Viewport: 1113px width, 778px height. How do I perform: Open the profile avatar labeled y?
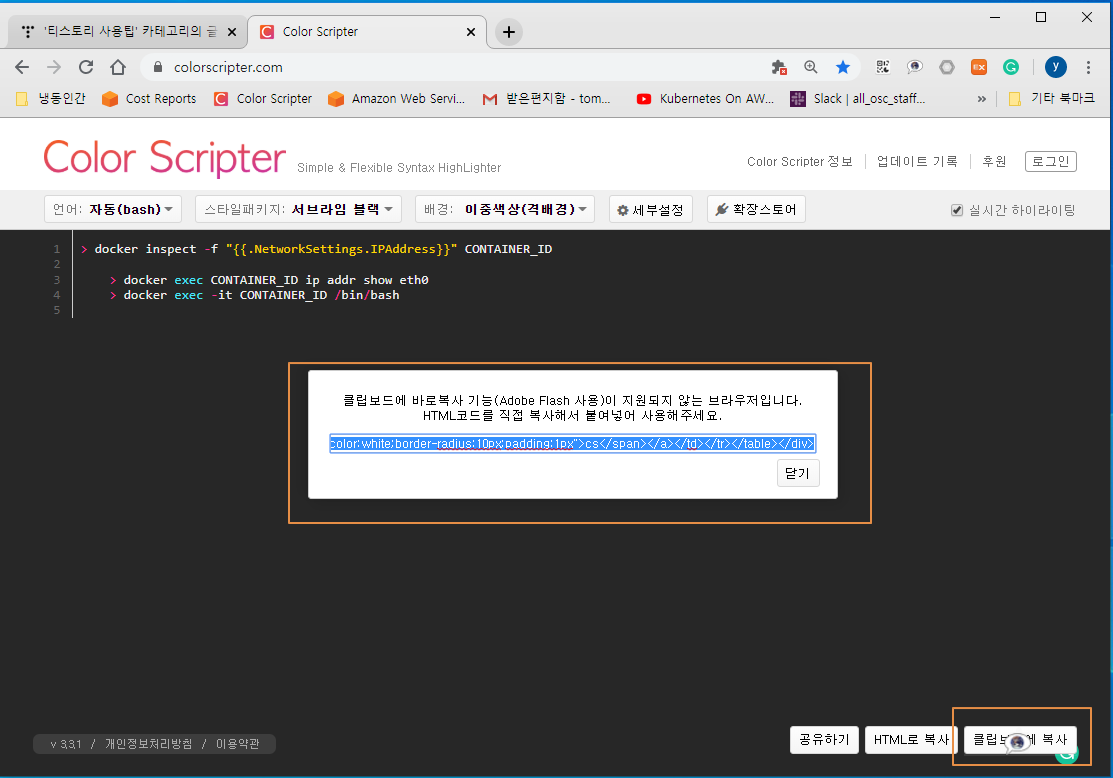[x=1056, y=67]
